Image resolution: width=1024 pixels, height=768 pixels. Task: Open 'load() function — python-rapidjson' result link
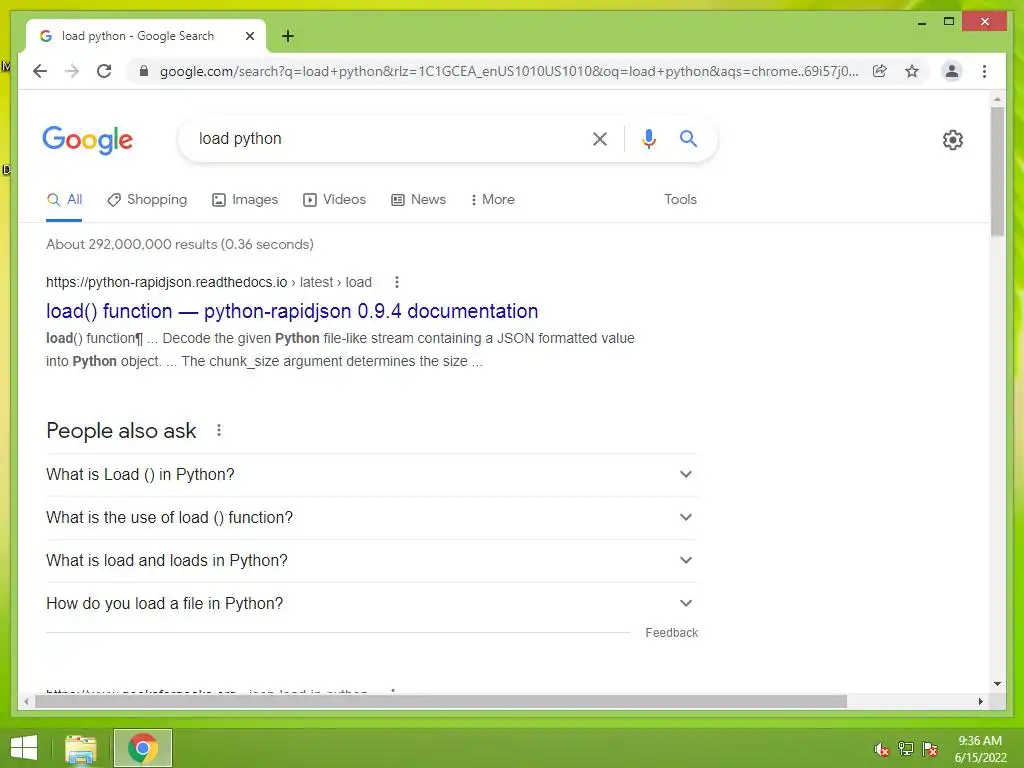pos(292,312)
